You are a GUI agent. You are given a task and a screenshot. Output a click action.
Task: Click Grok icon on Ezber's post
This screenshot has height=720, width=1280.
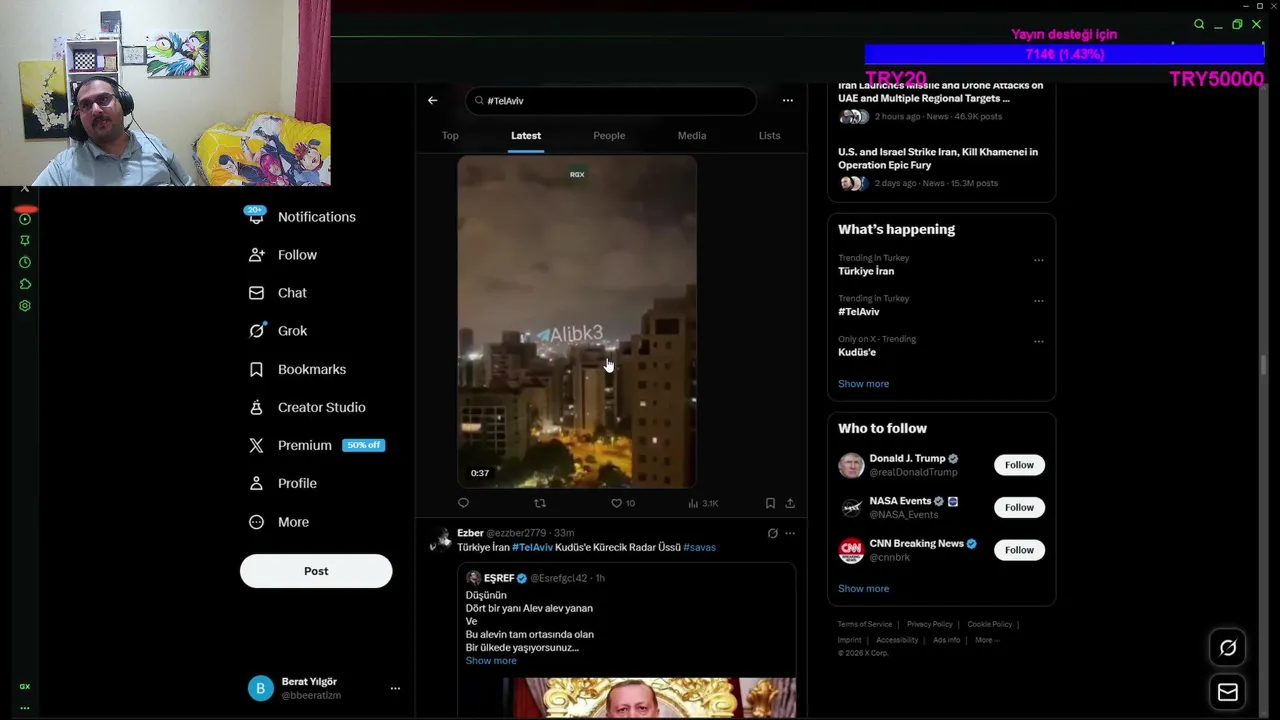click(772, 533)
